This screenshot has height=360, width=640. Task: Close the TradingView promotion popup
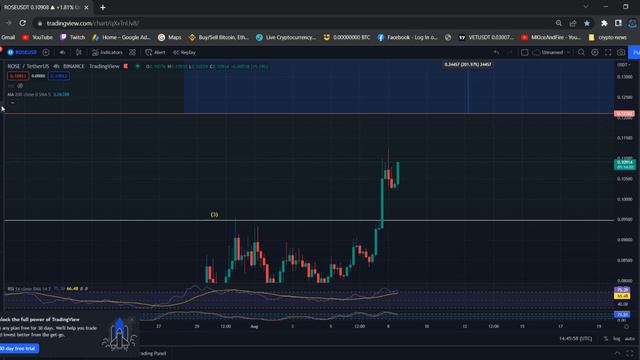(131, 319)
